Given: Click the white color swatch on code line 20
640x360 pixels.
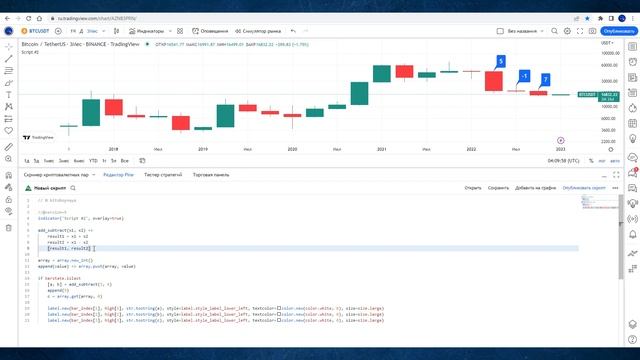Looking at the screenshot, I should [x=279, y=314].
